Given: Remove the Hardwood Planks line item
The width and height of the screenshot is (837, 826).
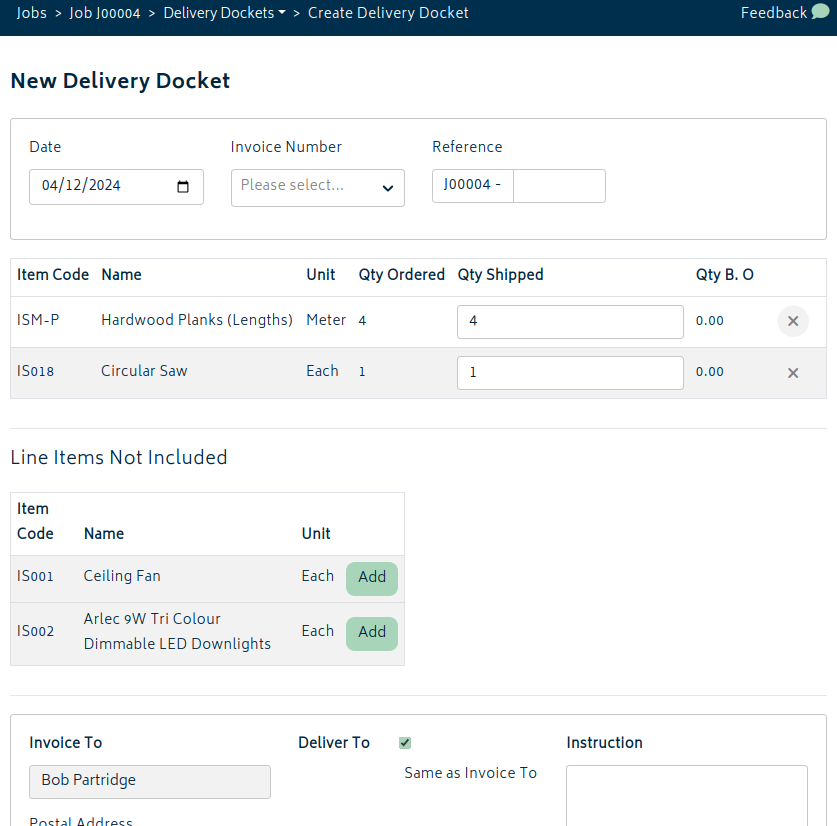Looking at the screenshot, I should pos(793,321).
